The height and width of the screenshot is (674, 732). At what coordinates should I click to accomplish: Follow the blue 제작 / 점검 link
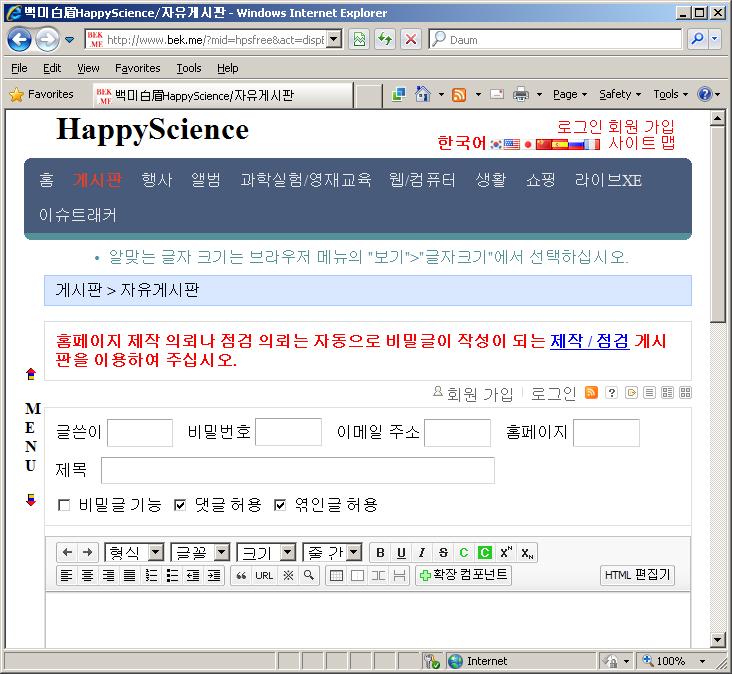pyautogui.click(x=590, y=340)
